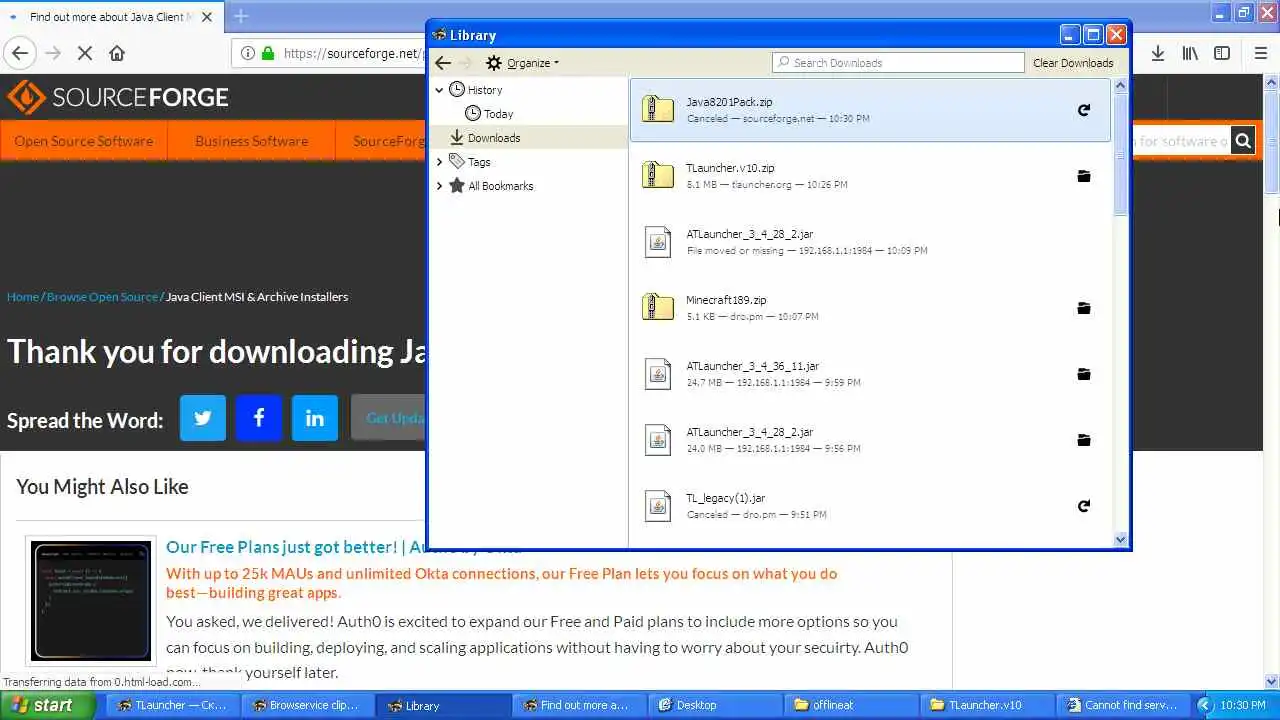Viewport: 1280px width, 720px height.
Task: Retry the Java8201Pack.zip download
Action: click(x=1083, y=110)
